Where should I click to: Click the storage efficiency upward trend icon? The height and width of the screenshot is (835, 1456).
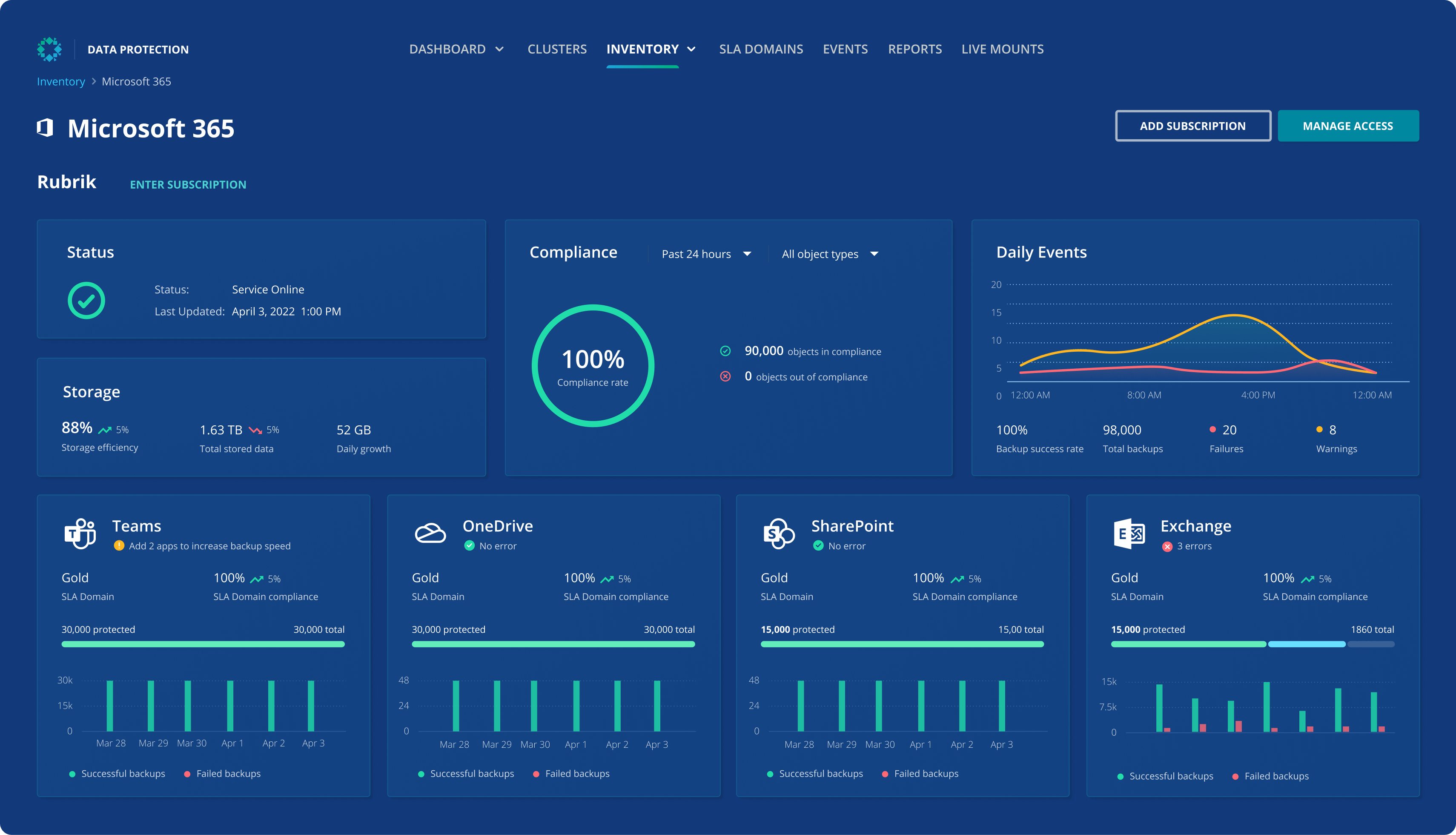click(105, 430)
